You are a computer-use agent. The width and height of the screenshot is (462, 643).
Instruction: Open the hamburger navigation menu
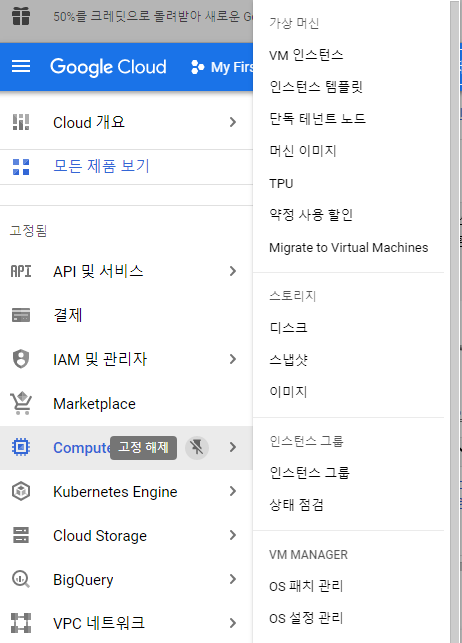21,66
